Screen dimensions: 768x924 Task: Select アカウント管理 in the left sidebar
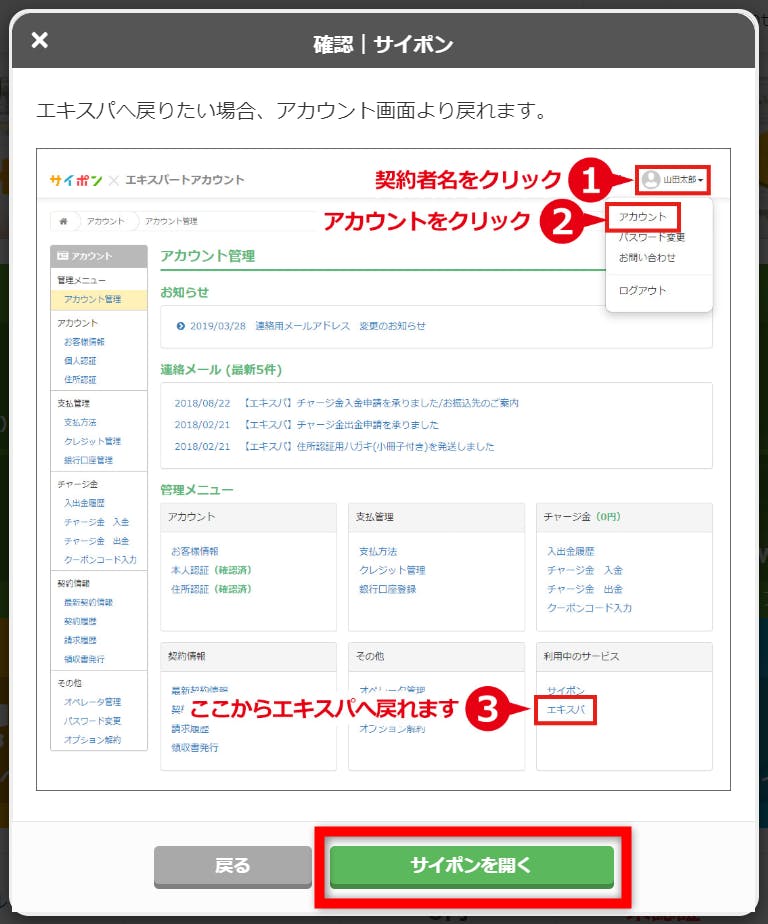point(92,299)
